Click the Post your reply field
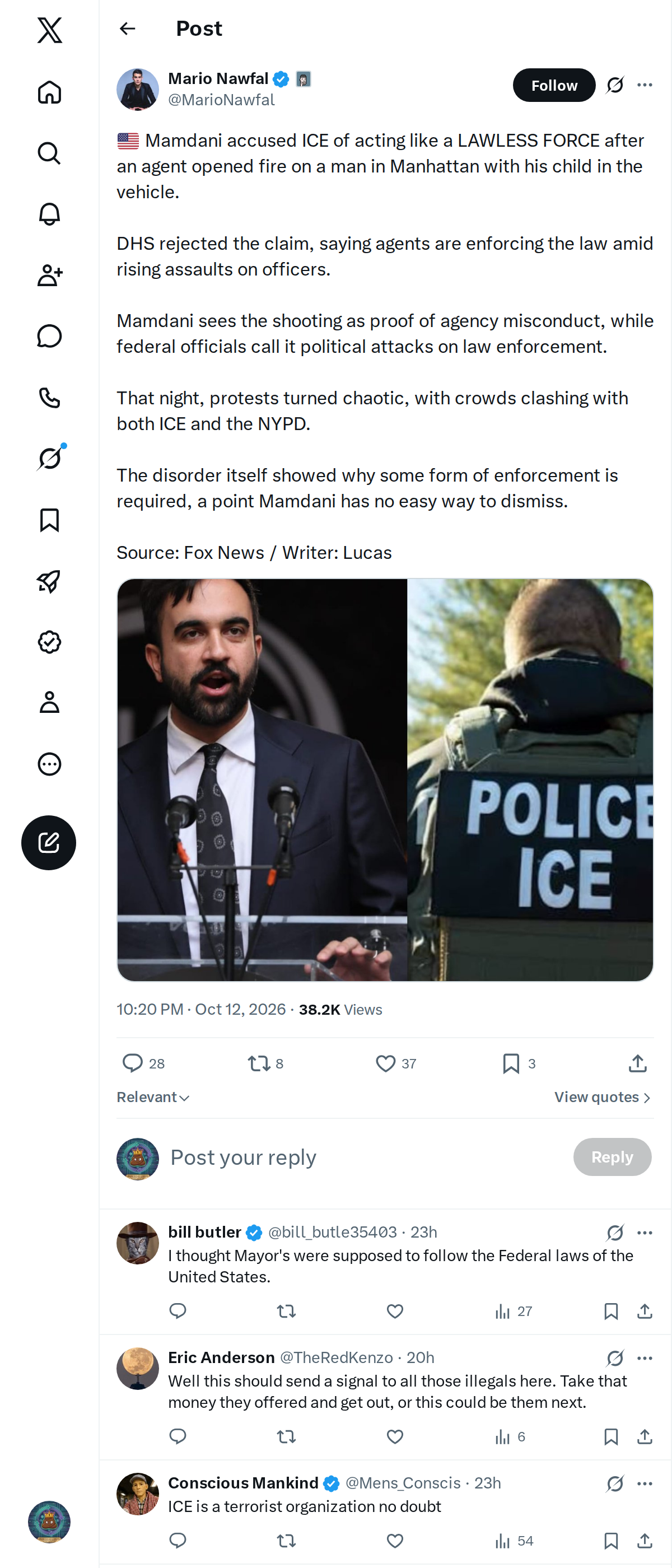This screenshot has height=1568, width=672. [x=365, y=1157]
